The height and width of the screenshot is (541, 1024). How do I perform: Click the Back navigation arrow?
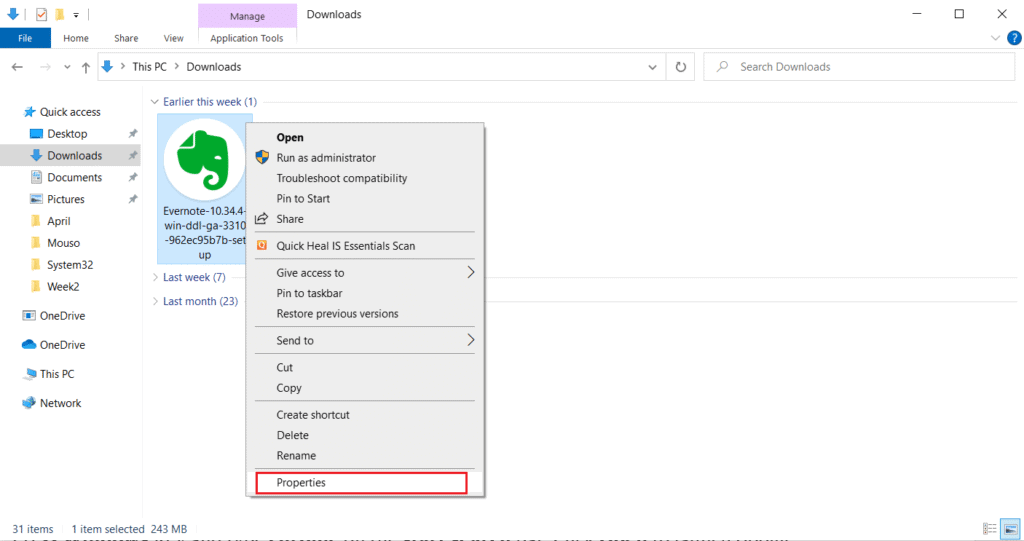click(x=17, y=67)
